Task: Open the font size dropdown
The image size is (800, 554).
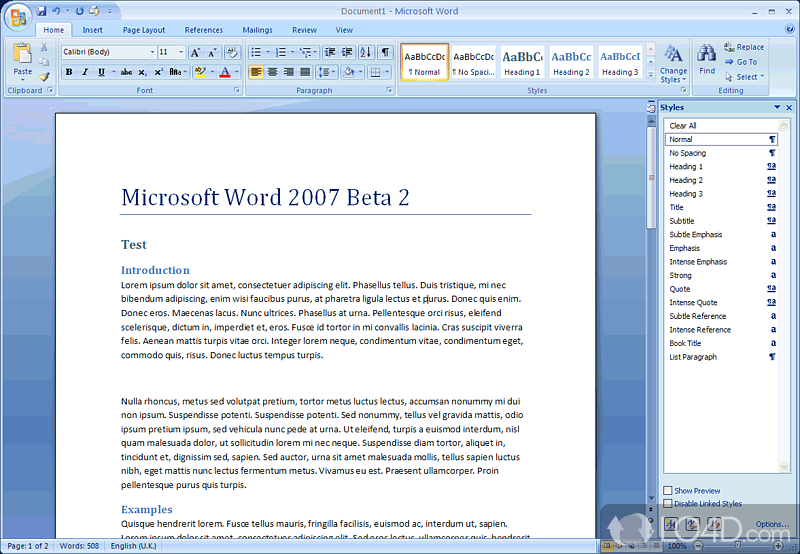Action: point(181,52)
